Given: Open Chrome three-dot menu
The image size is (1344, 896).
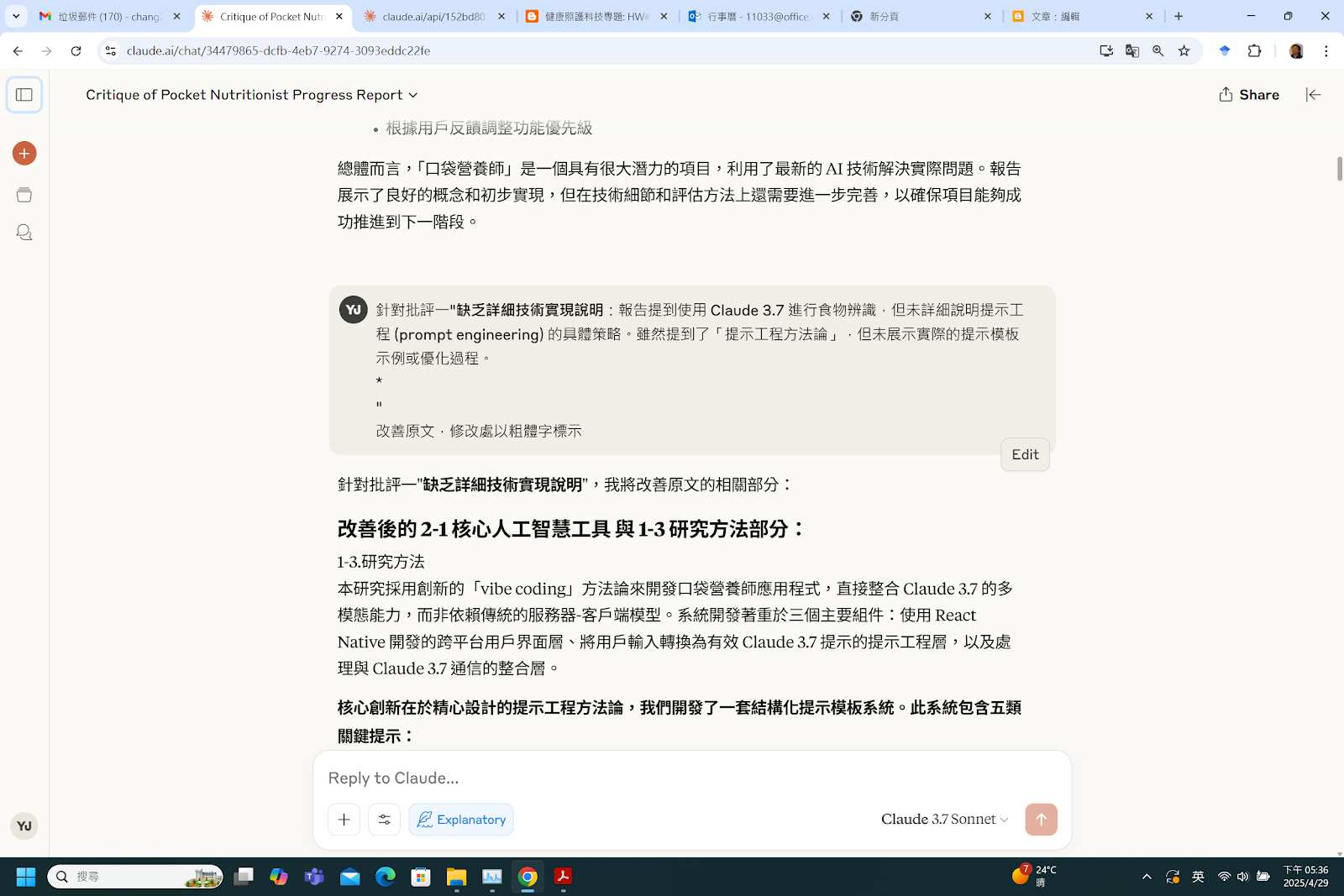Looking at the screenshot, I should 1326,51.
